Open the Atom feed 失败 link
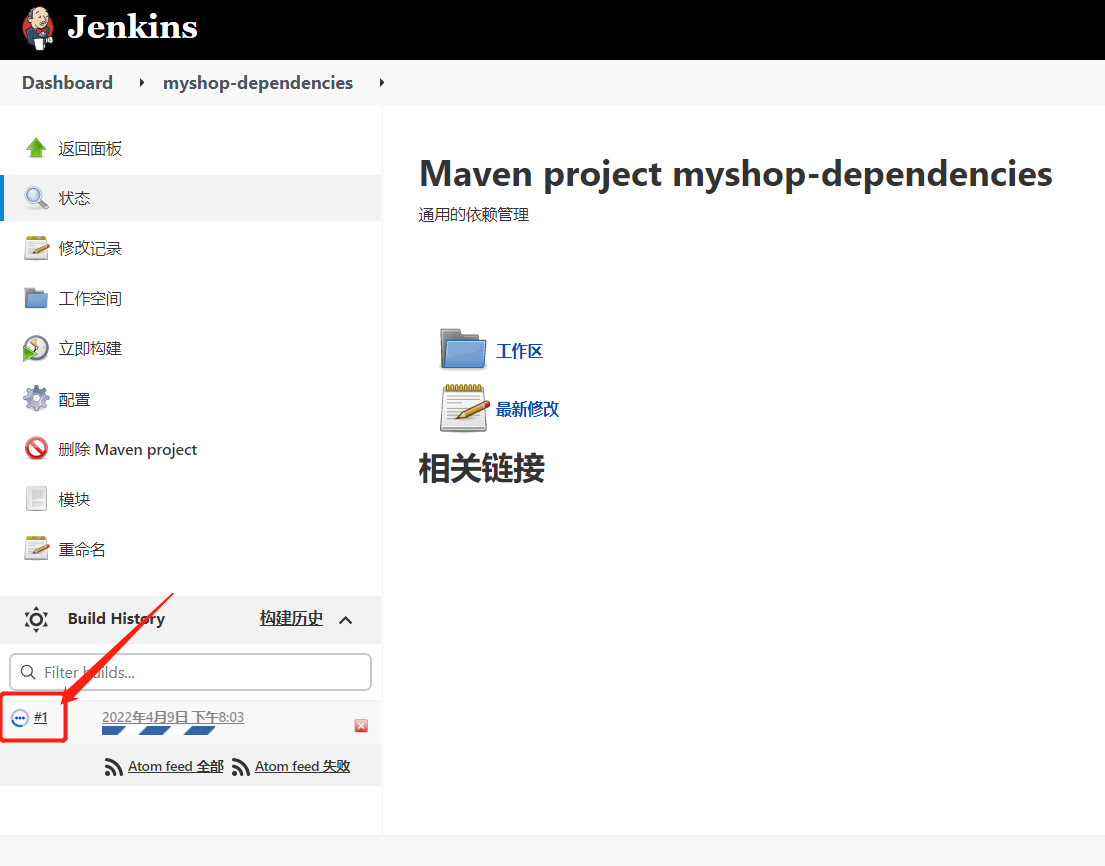This screenshot has width=1105, height=866. coord(302,766)
